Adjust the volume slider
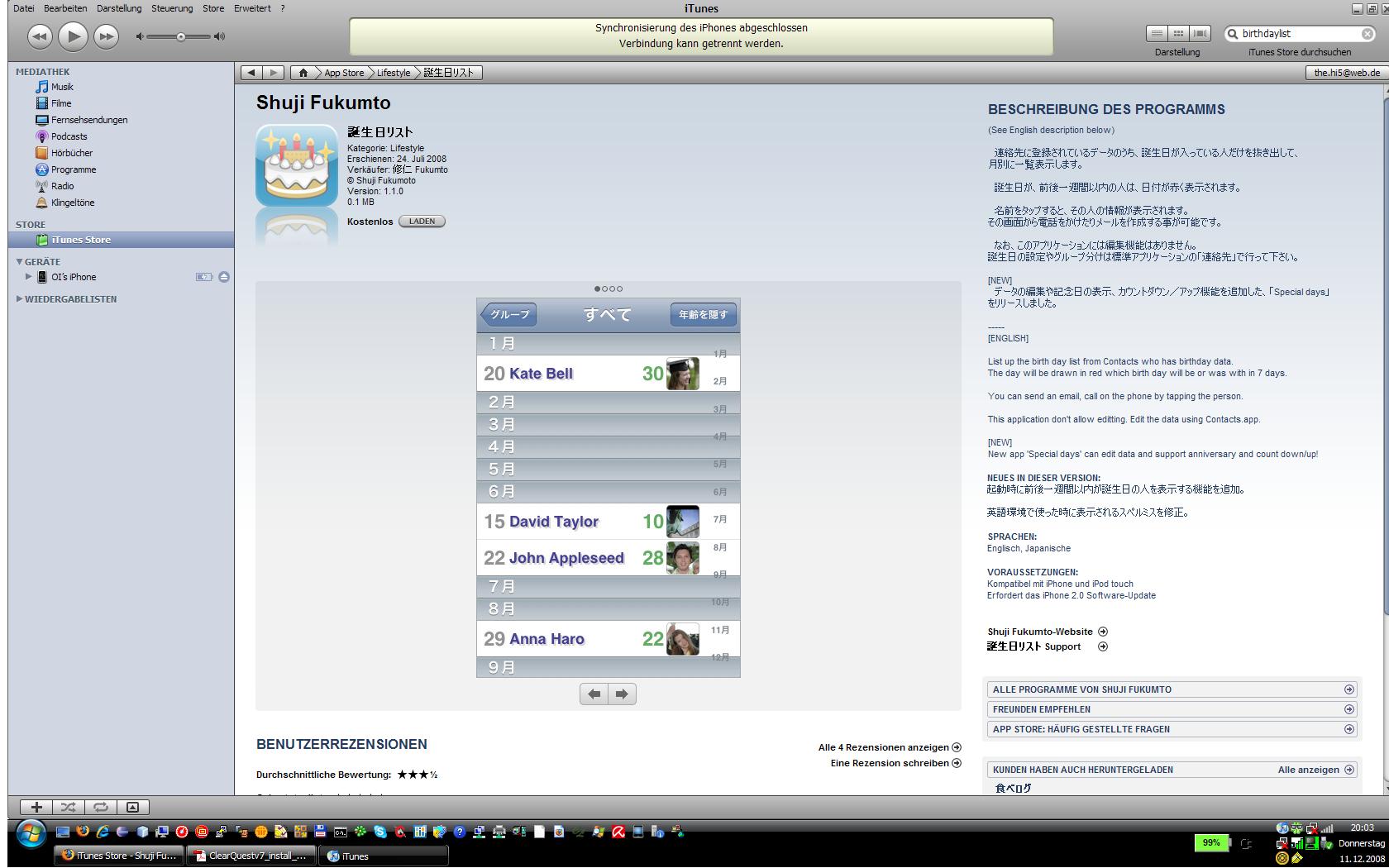The image size is (1389, 868). click(180, 36)
